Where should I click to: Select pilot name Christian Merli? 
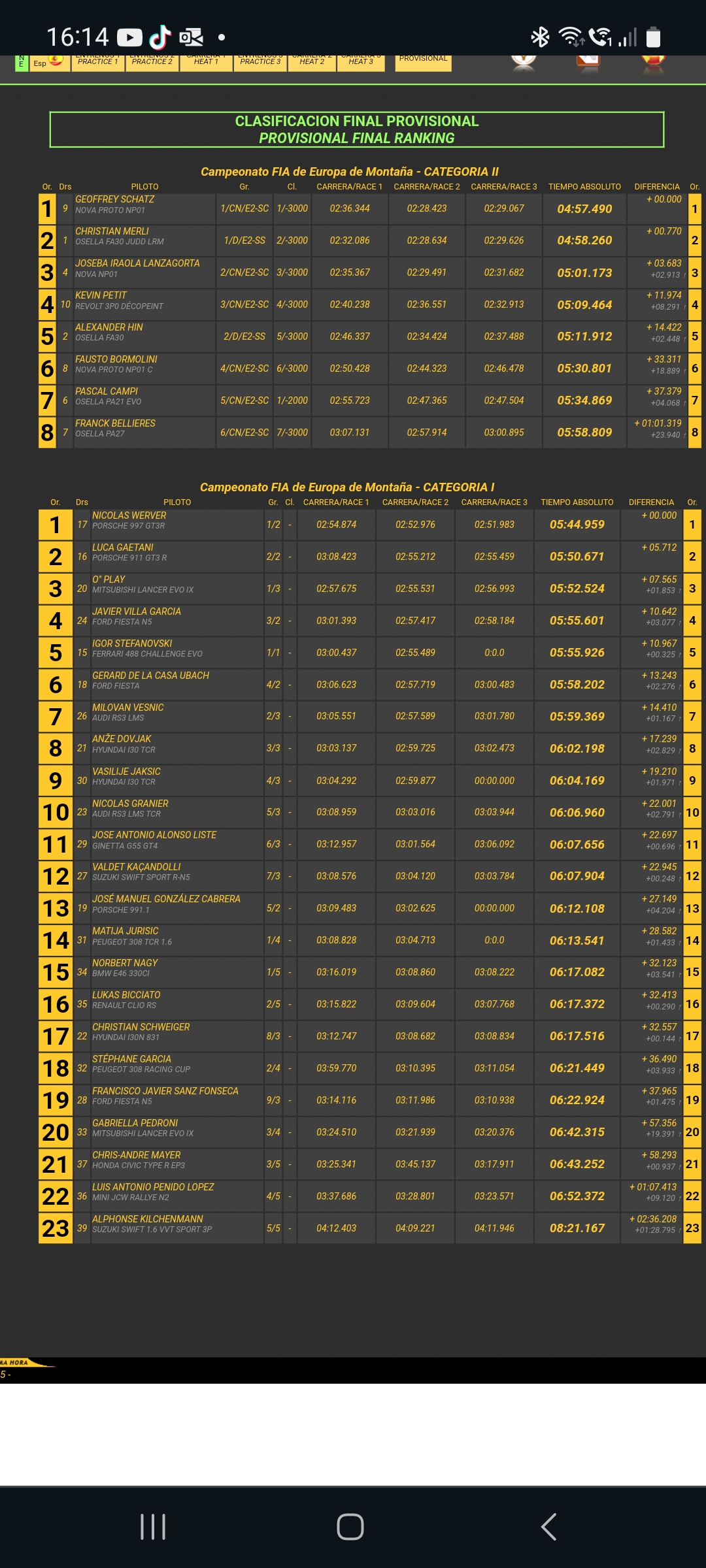(x=112, y=231)
